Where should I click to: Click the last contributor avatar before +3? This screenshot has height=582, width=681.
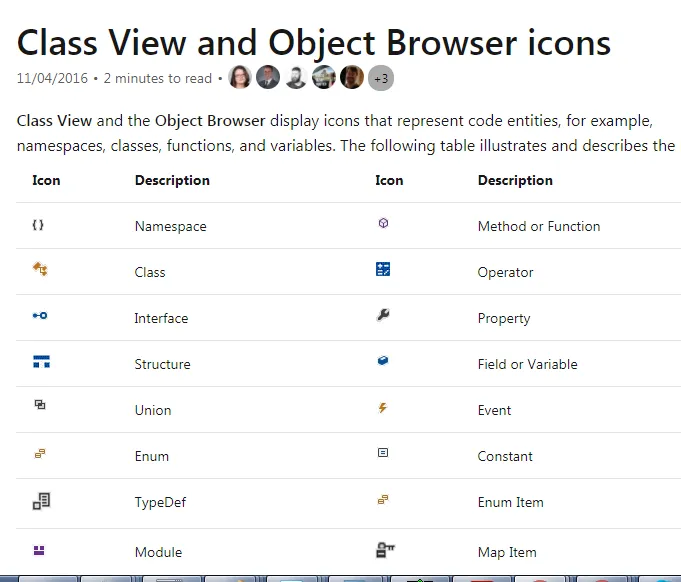click(x=351, y=77)
